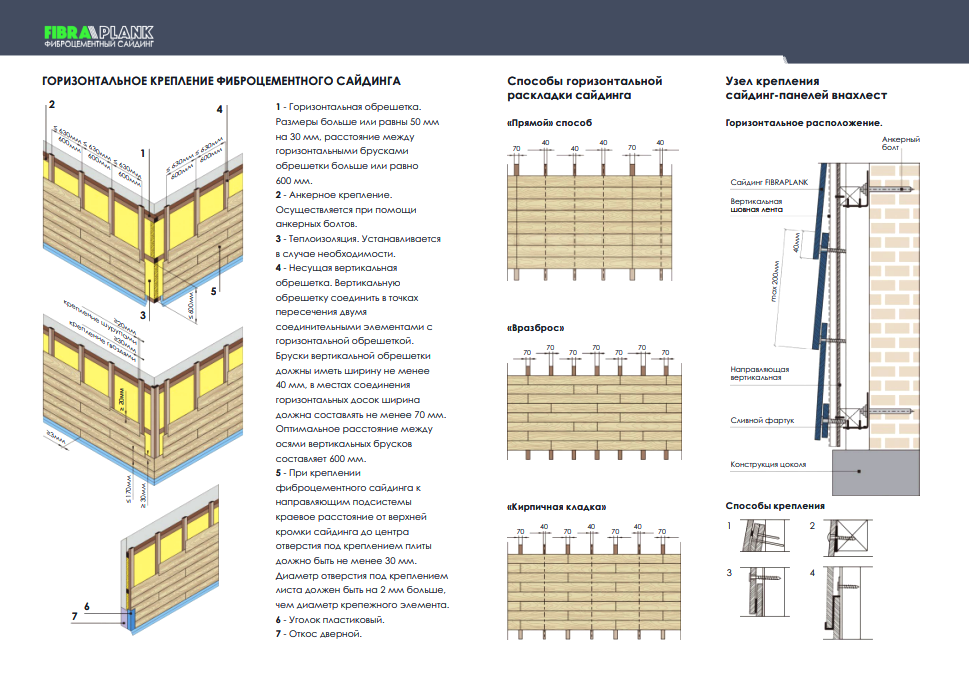Screen dimensions: 969x680
Task: Click '4 - Несущая вертикальная' legend line
Action: click(x=336, y=268)
